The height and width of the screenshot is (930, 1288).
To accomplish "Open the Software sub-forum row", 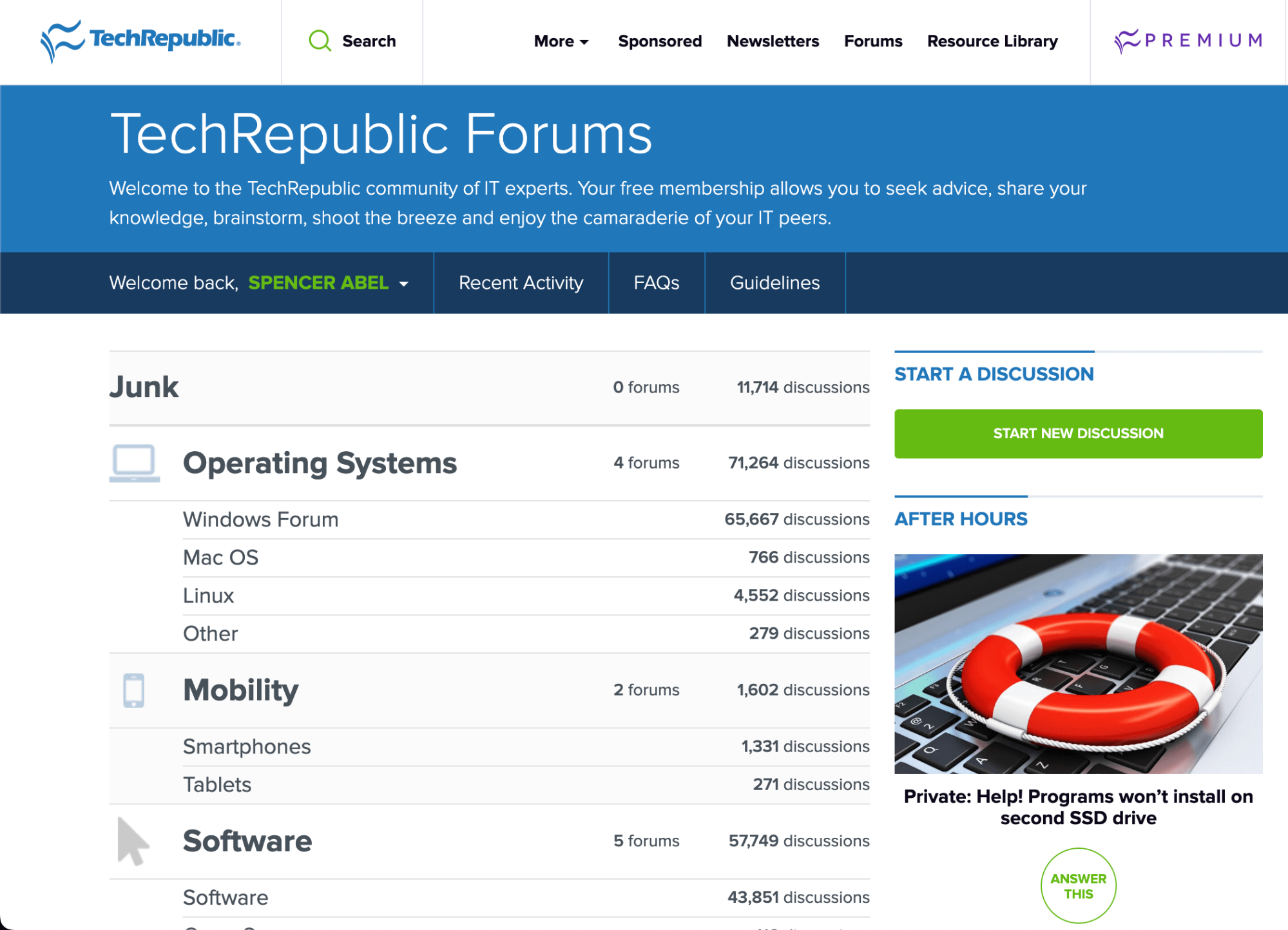I will point(226,898).
